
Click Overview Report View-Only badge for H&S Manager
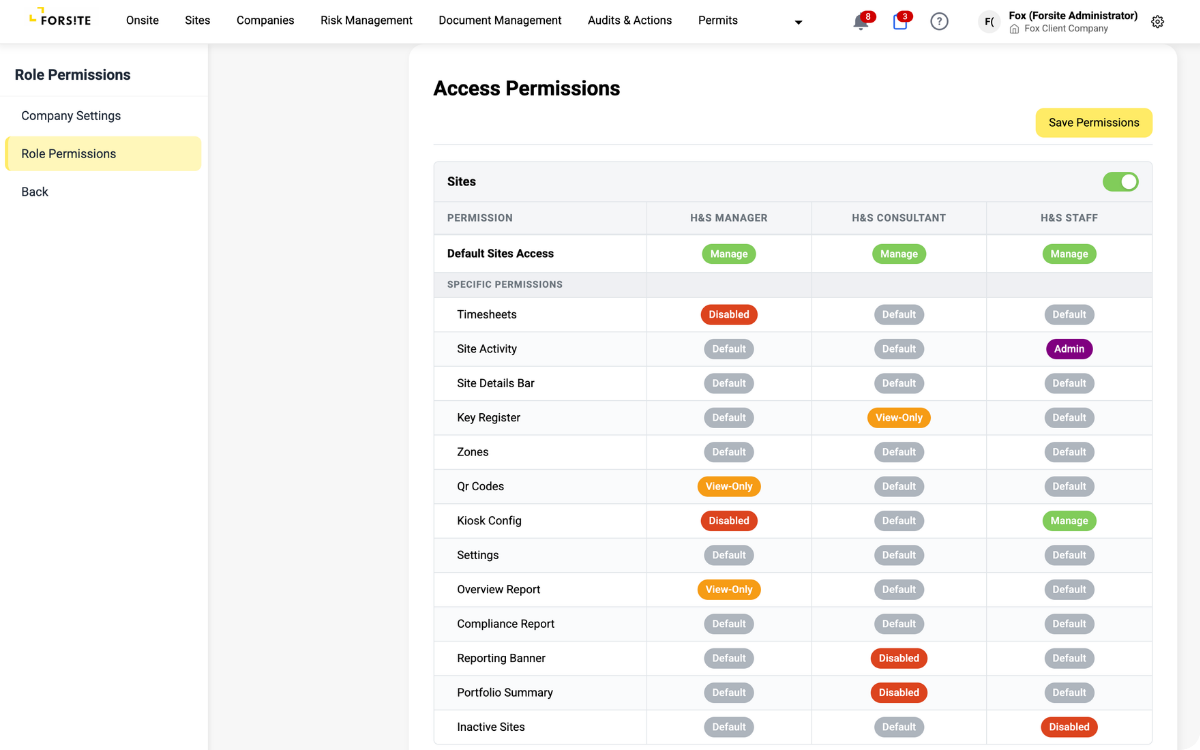[729, 590]
